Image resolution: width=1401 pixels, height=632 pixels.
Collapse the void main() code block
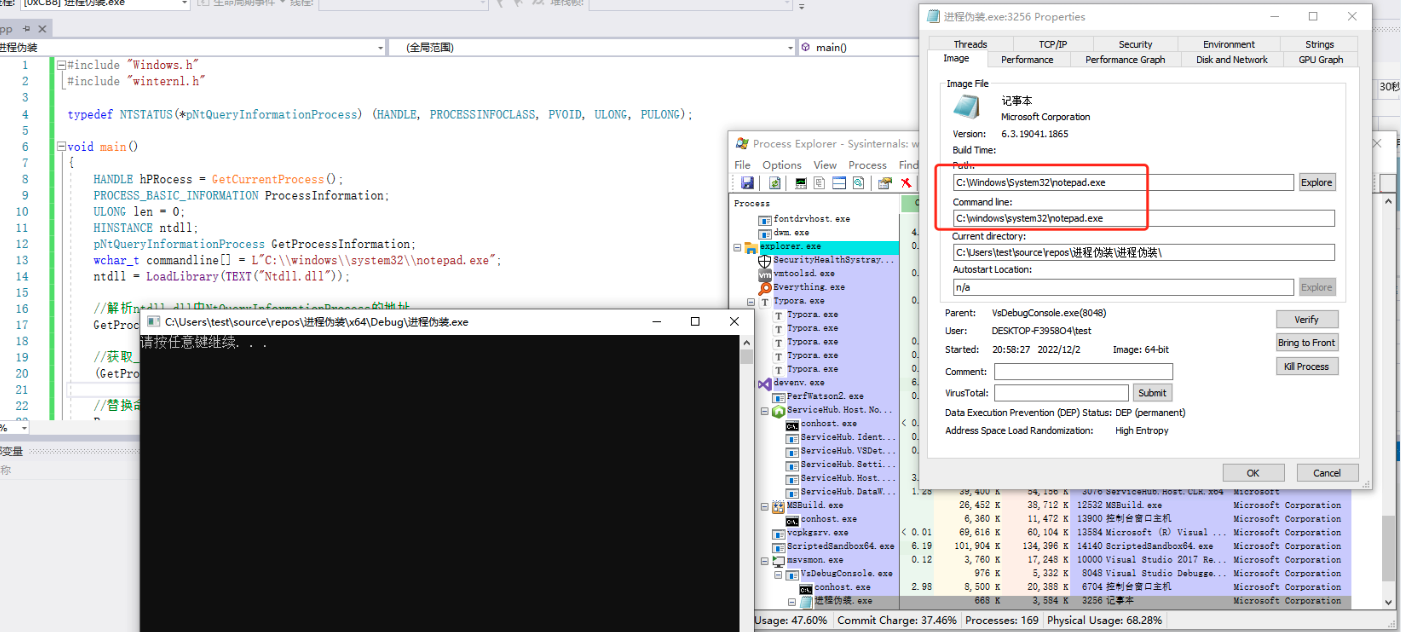[x=60, y=146]
